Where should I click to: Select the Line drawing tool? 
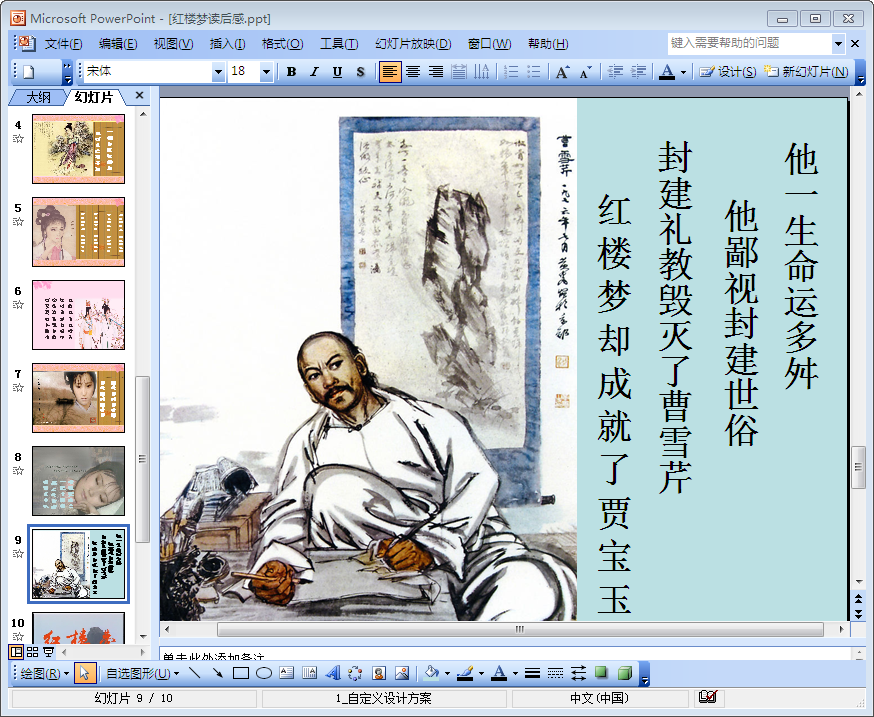195,673
